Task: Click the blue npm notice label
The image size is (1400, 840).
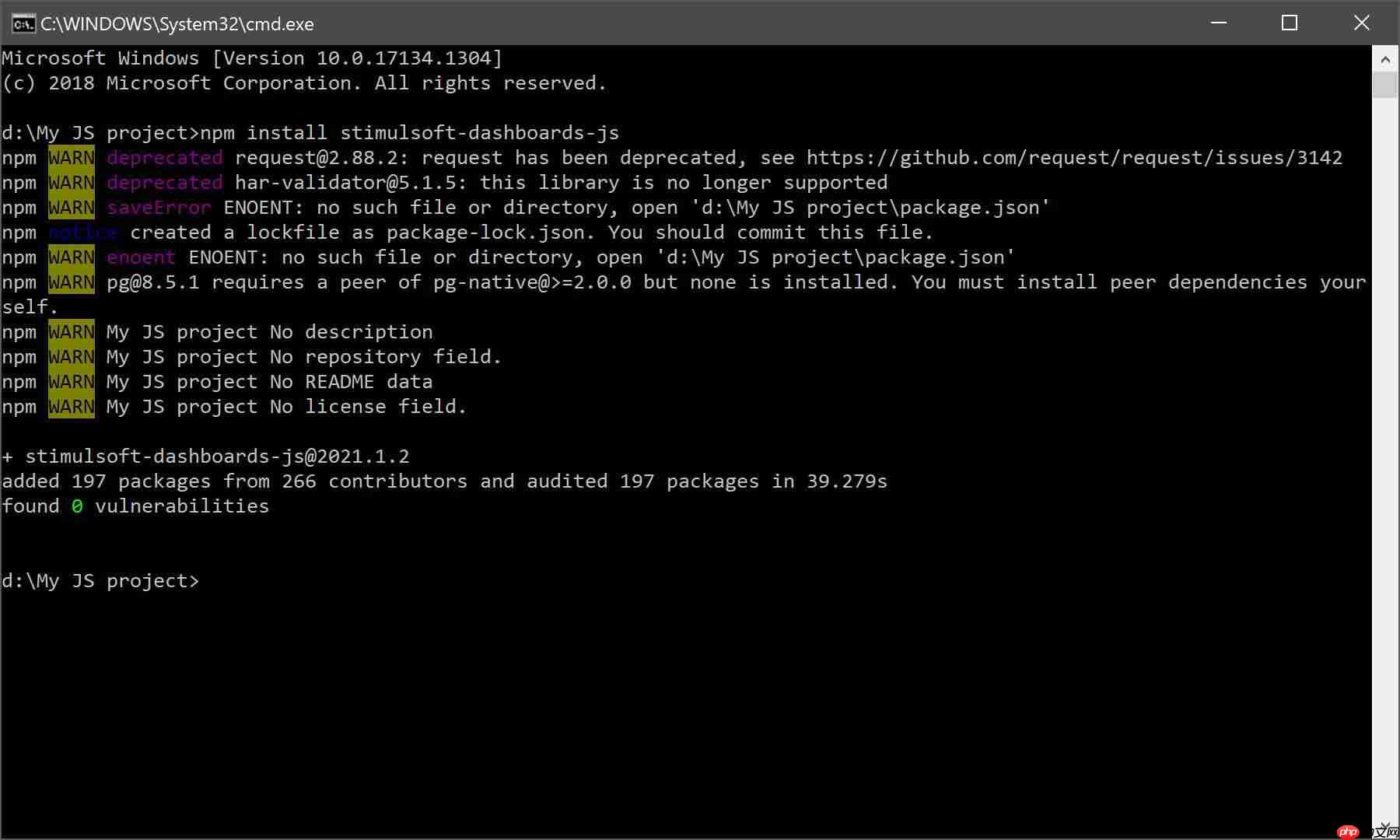Action: tap(83, 233)
